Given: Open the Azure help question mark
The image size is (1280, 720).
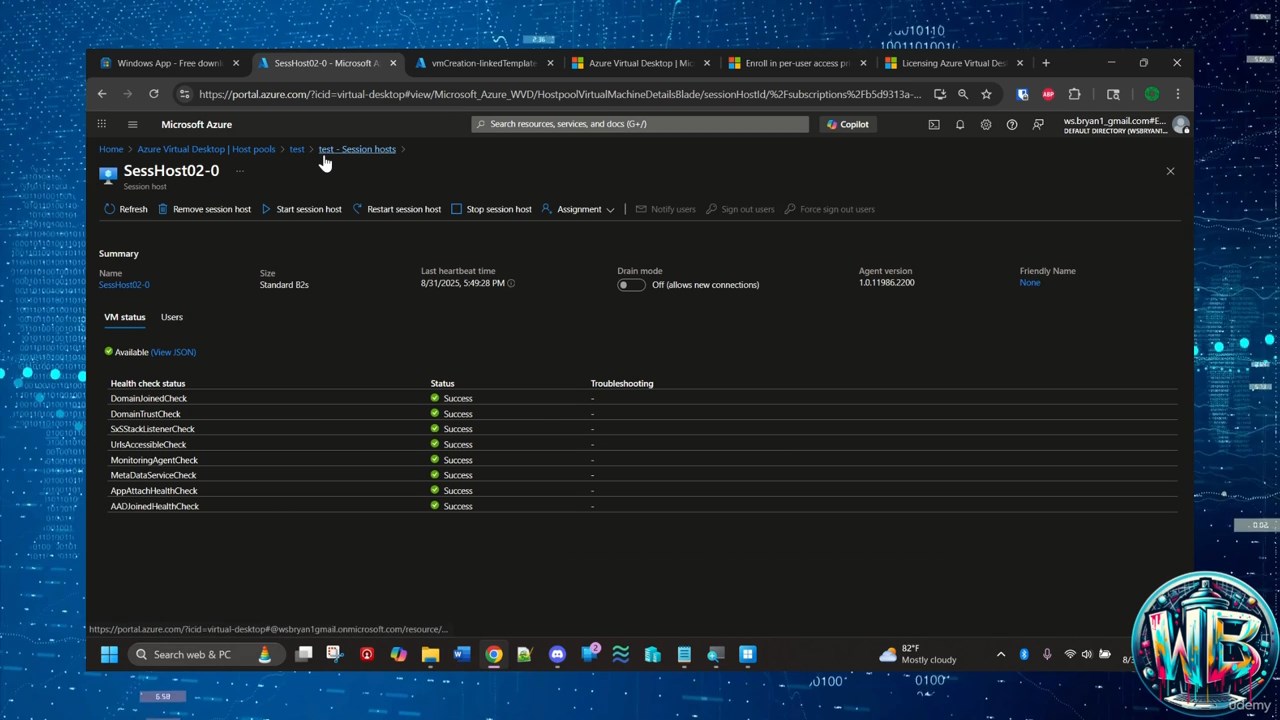Looking at the screenshot, I should tap(1012, 124).
